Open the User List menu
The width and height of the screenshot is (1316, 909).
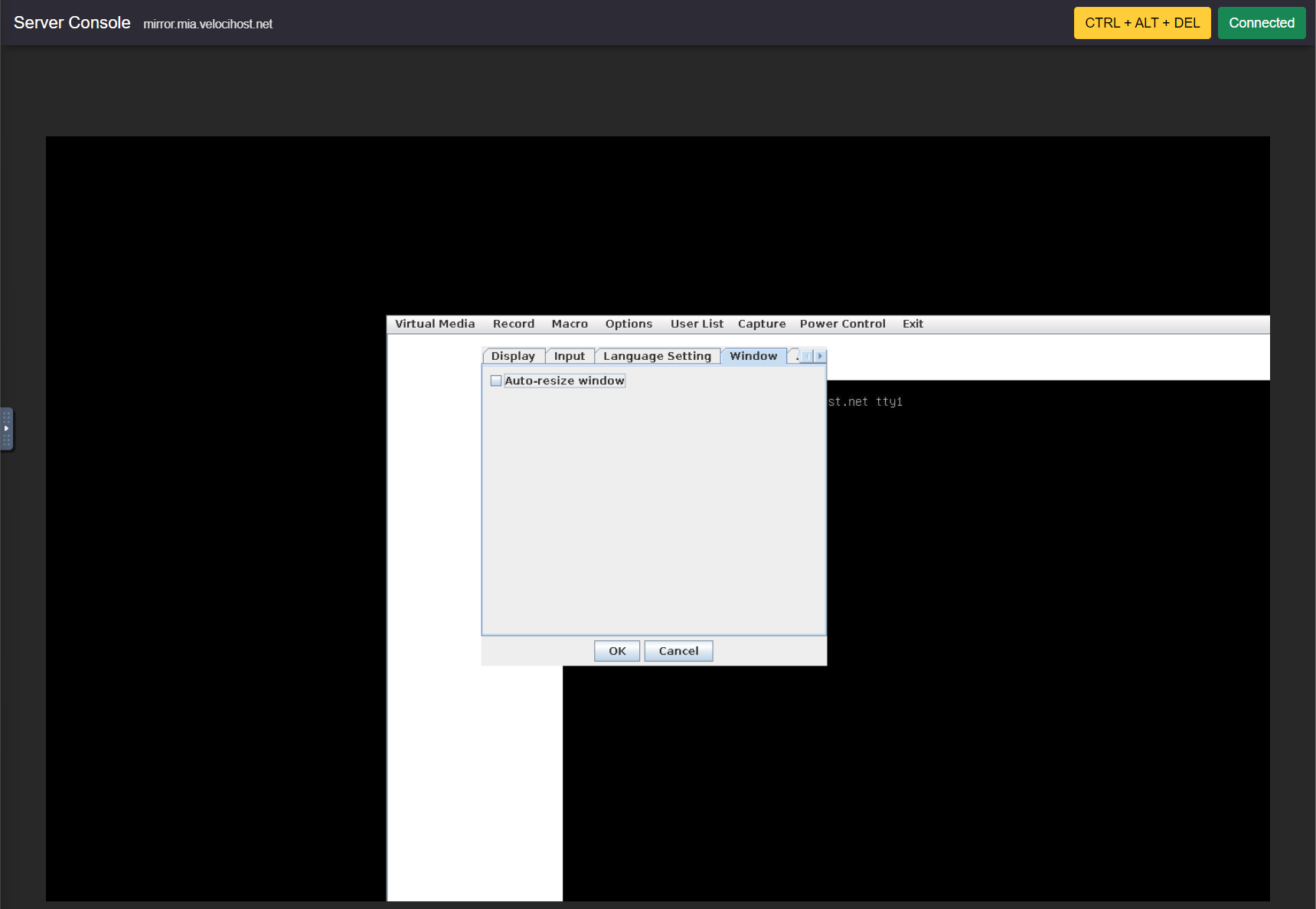pos(697,323)
